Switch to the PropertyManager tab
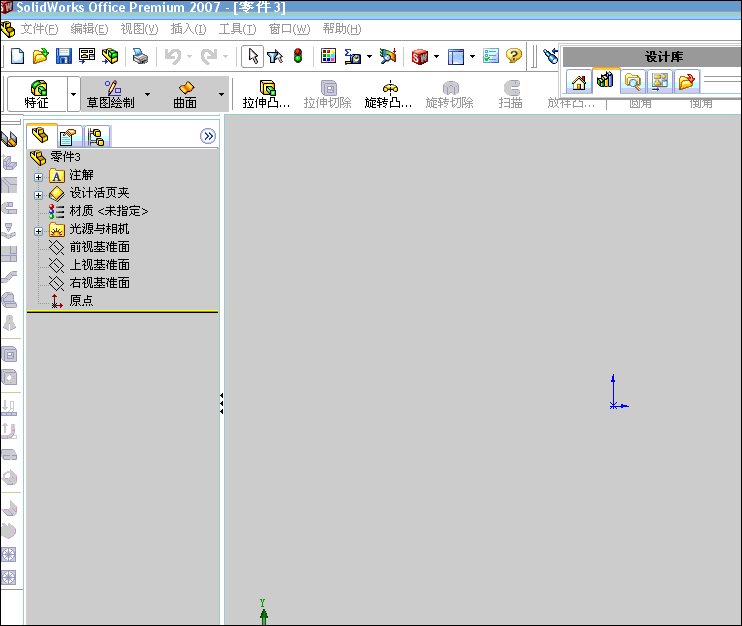Image resolution: width=742 pixels, height=626 pixels. coord(69,137)
